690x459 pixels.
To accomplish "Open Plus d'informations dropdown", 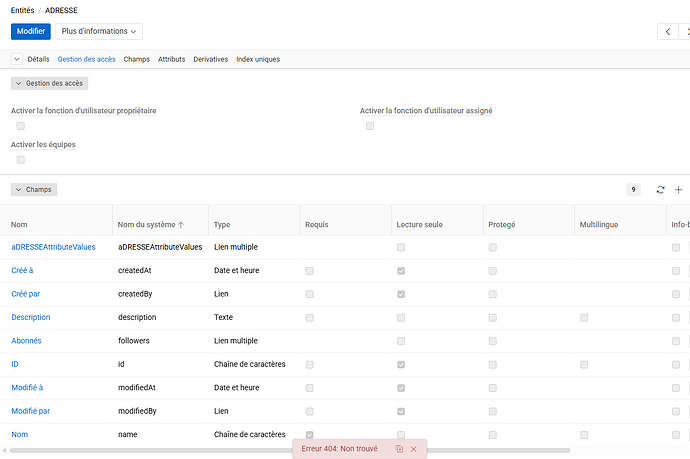I will pos(99,31).
